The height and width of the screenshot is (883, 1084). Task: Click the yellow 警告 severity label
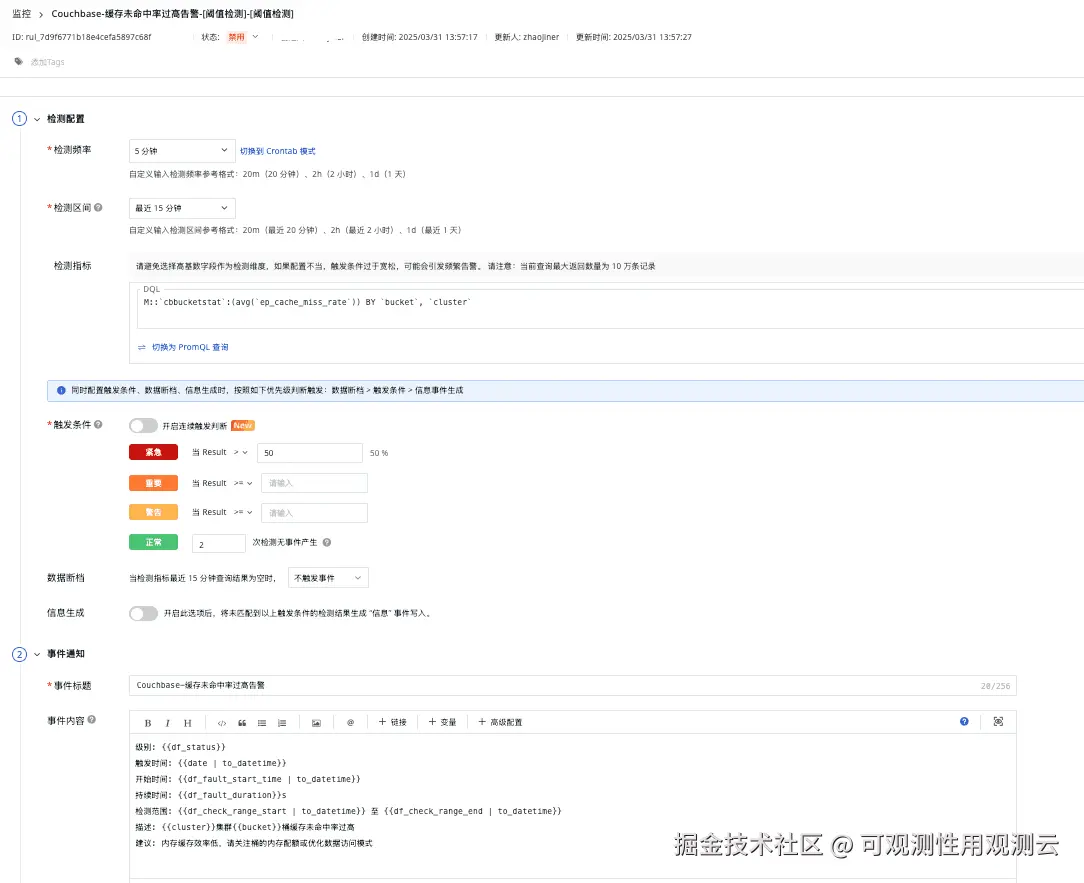coord(153,512)
